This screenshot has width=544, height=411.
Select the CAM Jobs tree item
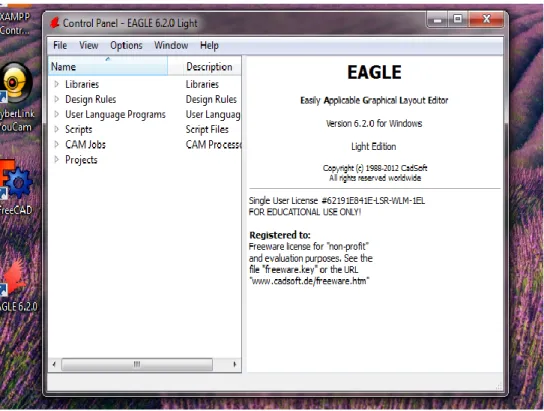coord(85,145)
